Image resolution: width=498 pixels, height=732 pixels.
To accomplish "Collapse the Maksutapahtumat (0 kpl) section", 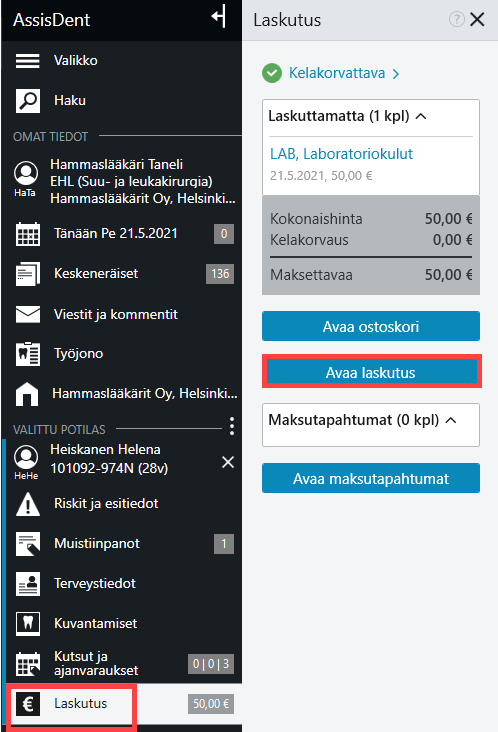I will point(451,420).
